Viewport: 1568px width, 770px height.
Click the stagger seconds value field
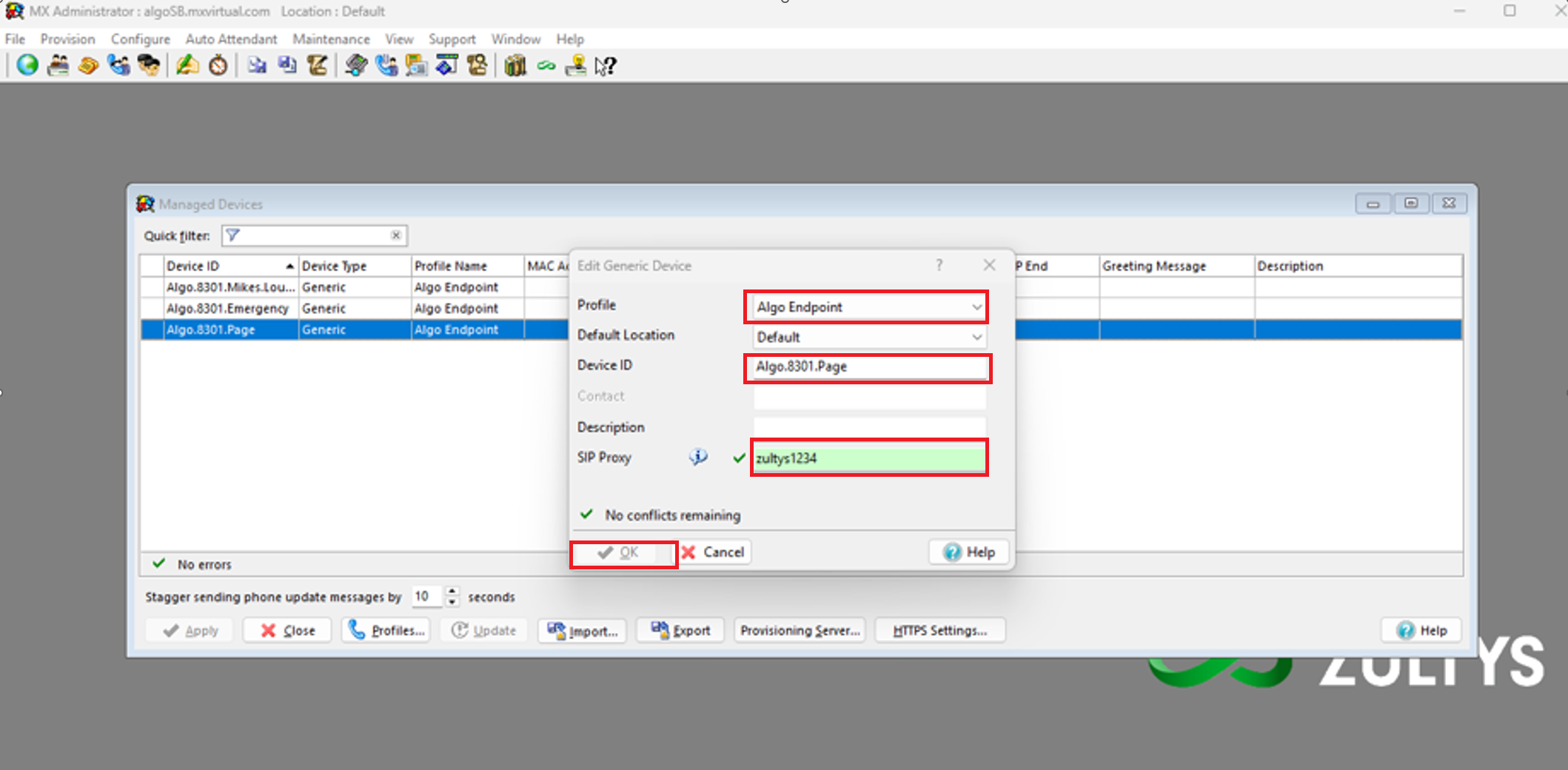(x=428, y=597)
